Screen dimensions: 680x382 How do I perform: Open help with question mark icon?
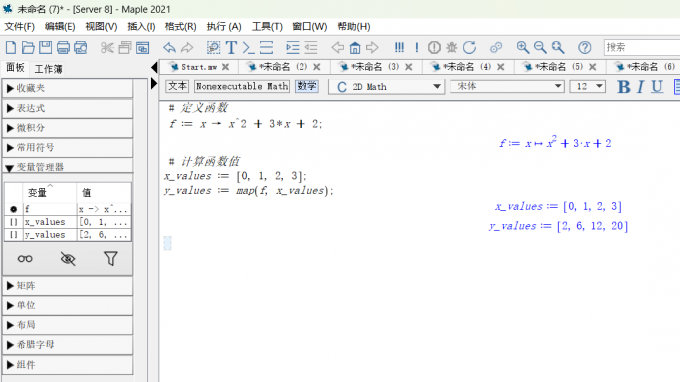[x=585, y=47]
